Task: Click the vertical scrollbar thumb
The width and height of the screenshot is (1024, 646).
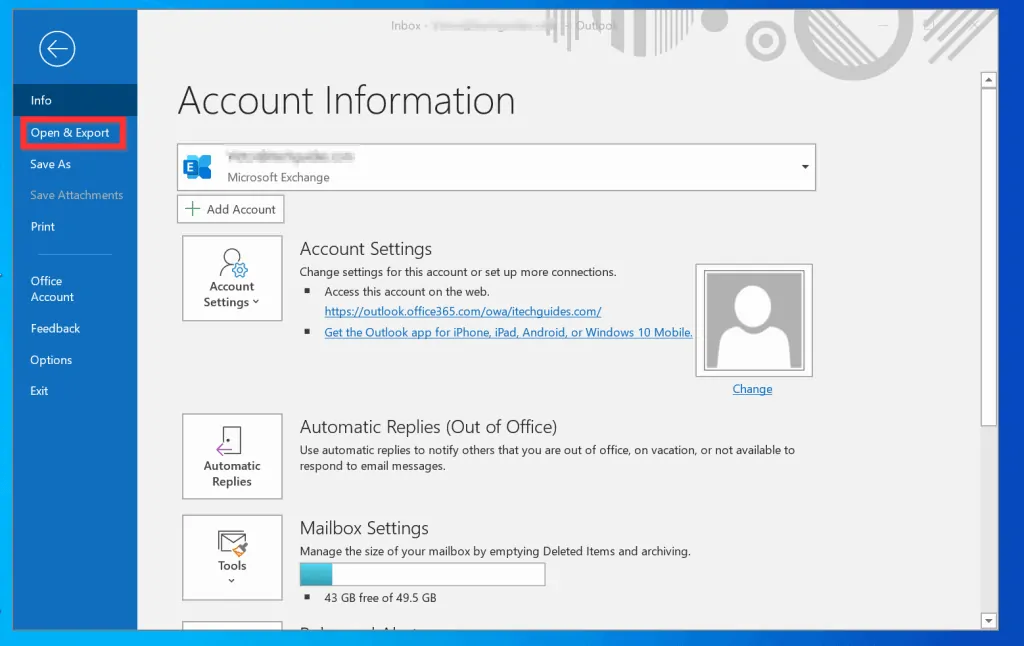Action: tap(989, 257)
